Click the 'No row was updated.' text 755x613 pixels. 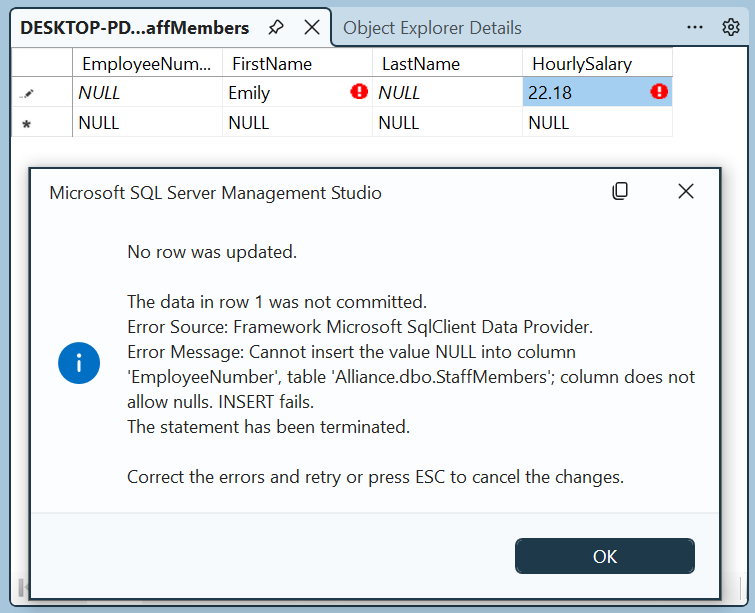tap(212, 252)
